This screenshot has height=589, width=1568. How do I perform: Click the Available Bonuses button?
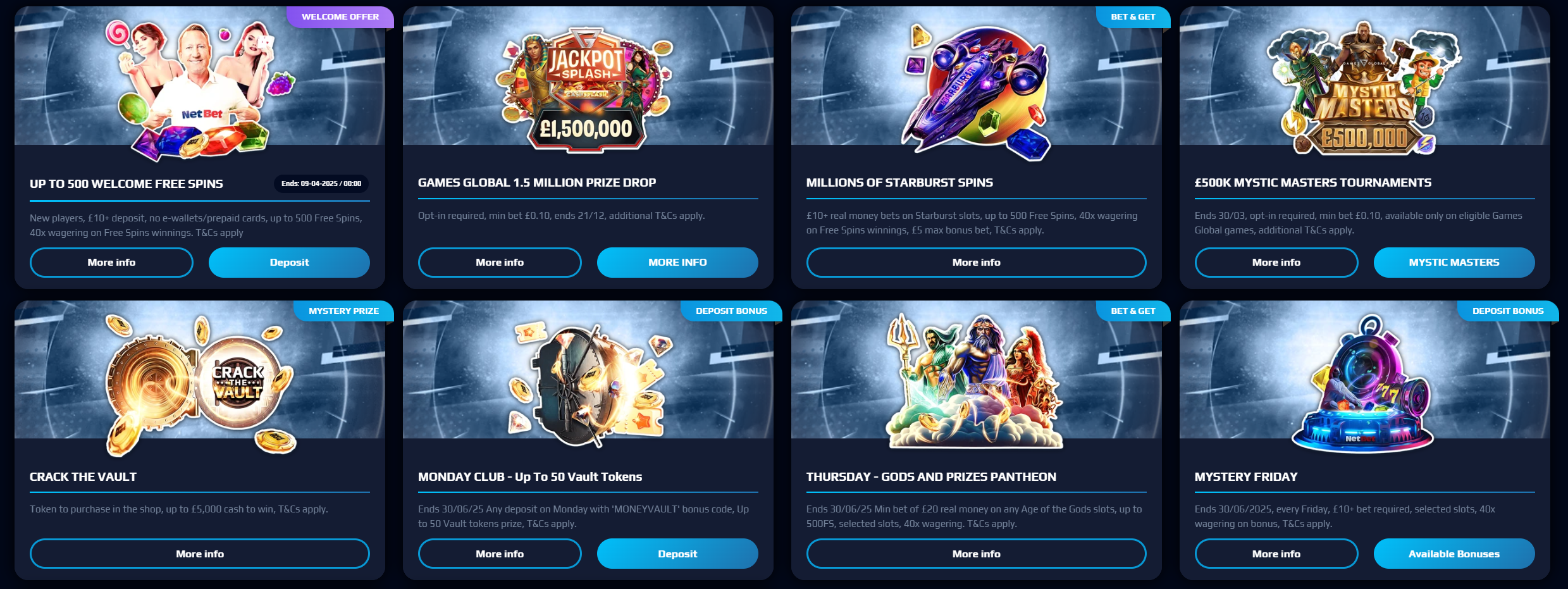coord(1454,554)
